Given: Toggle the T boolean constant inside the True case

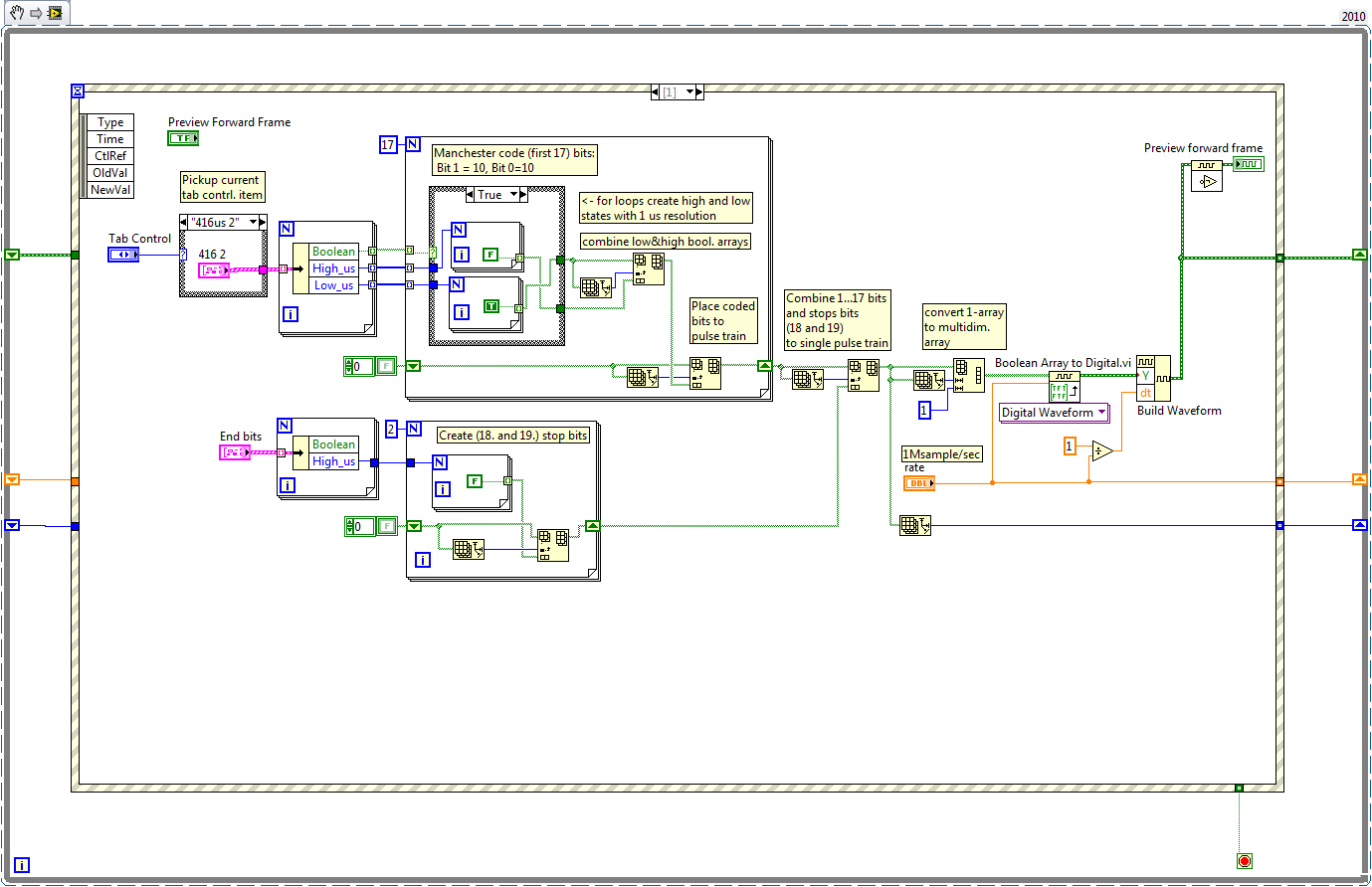Looking at the screenshot, I should [x=490, y=306].
